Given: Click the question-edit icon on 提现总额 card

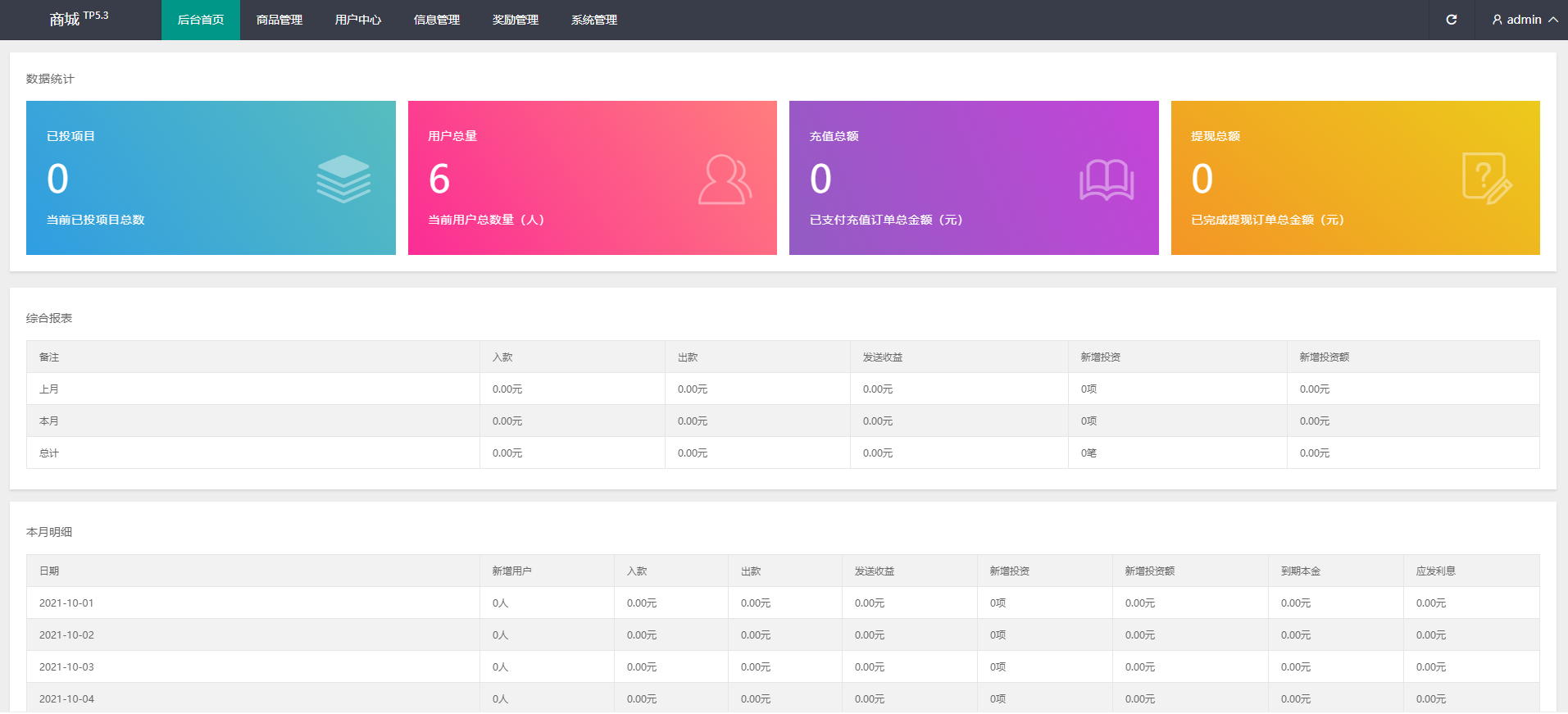Looking at the screenshot, I should 1487,179.
